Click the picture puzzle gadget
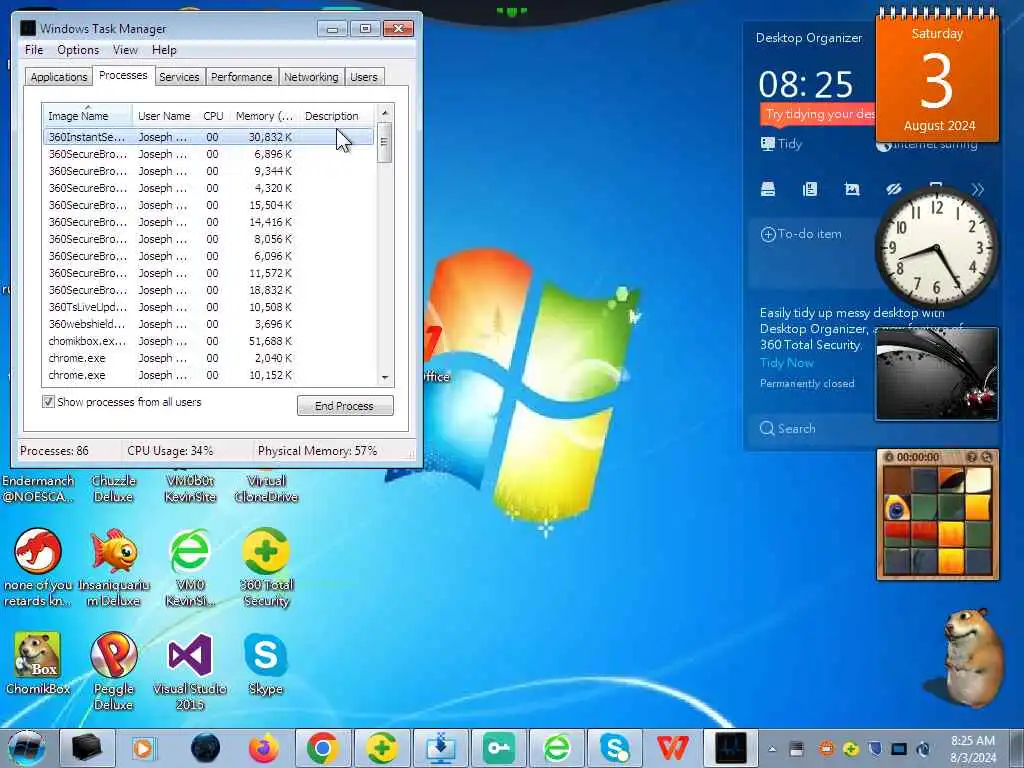Viewport: 1024px width, 768px height. (x=937, y=515)
